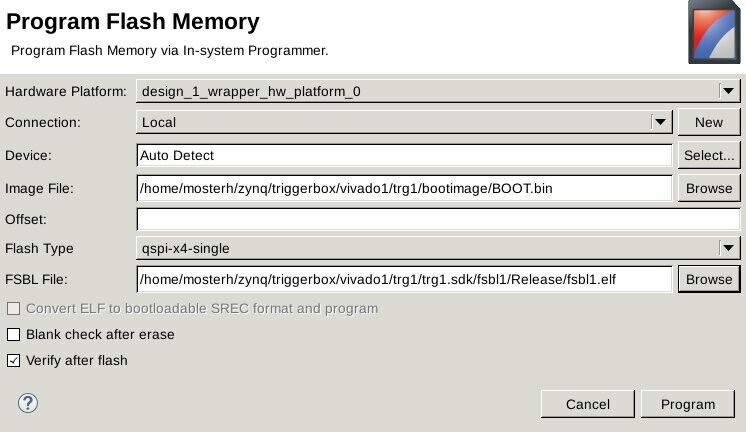
Task: Click the Image File: label
Action: pos(39,188)
